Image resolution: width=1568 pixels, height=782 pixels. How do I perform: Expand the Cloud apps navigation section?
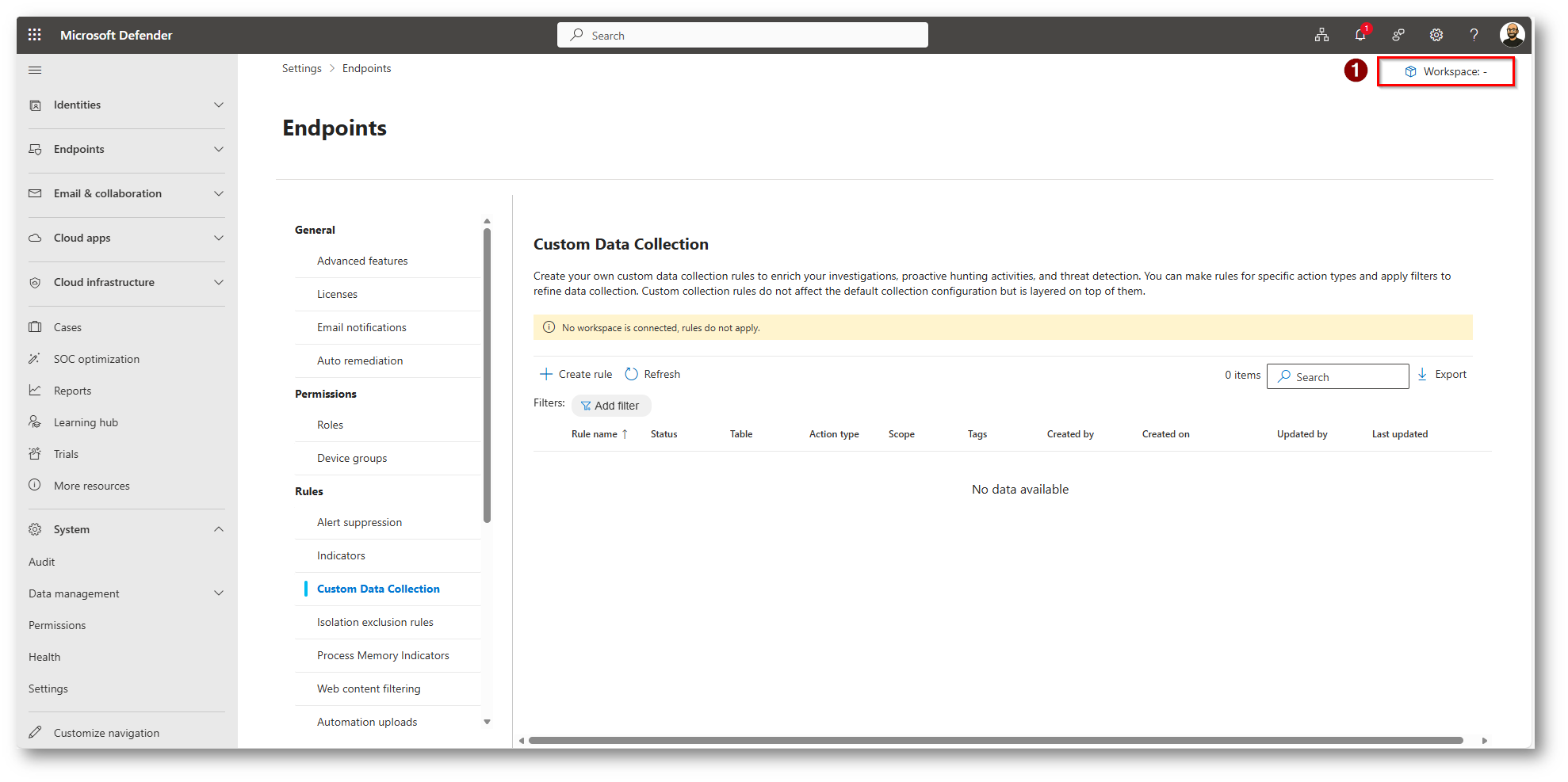[218, 238]
